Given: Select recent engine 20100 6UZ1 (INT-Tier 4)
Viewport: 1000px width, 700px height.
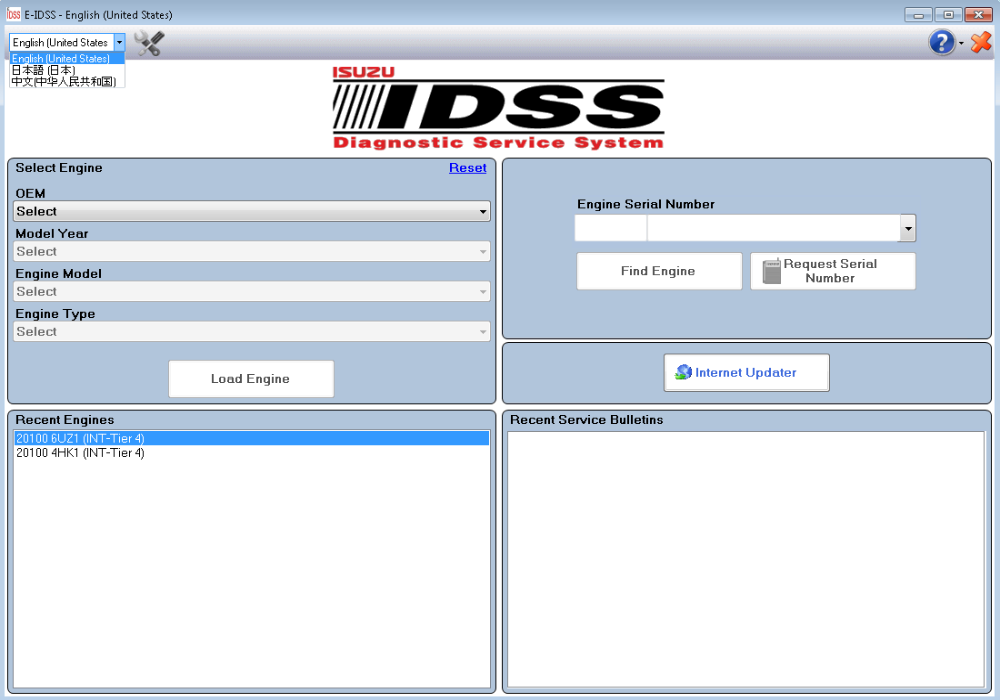Looking at the screenshot, I should [81, 438].
